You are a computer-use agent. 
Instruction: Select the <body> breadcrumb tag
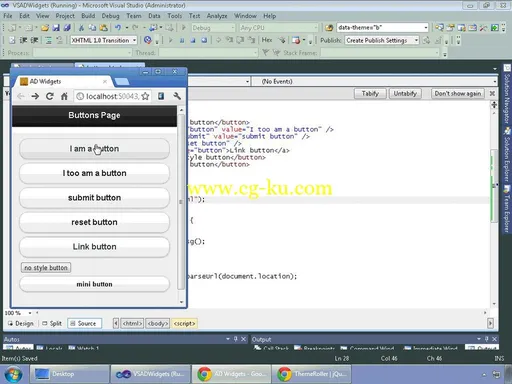click(x=158, y=323)
